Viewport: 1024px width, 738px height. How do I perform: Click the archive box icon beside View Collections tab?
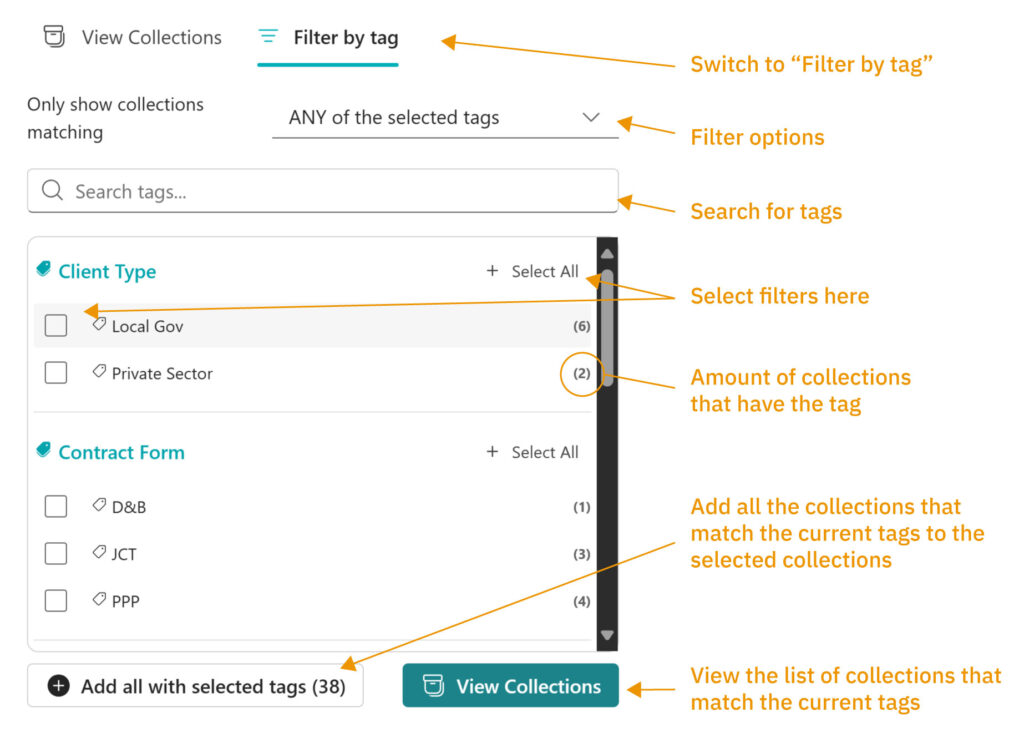click(x=54, y=37)
